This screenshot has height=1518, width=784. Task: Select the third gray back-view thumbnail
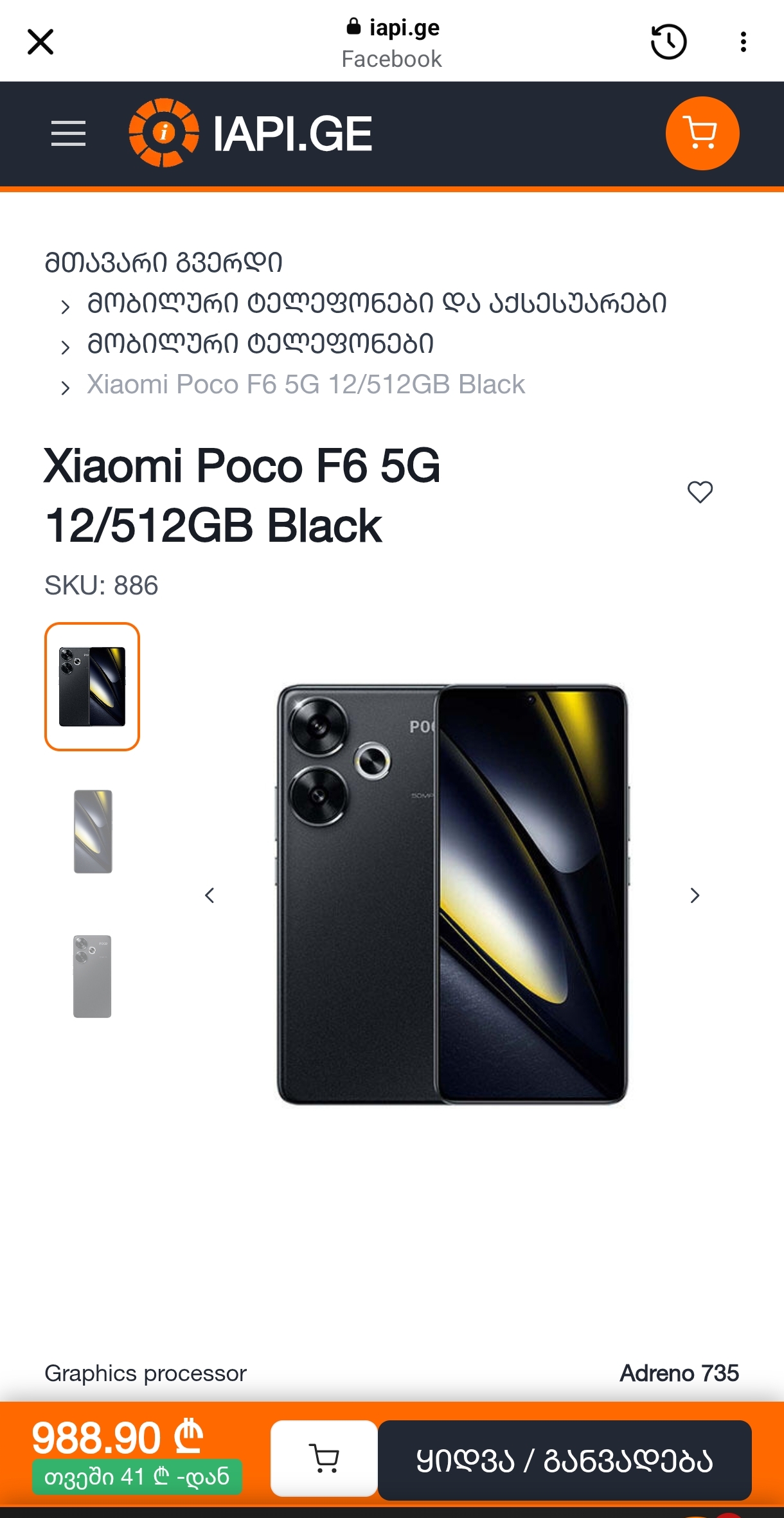[93, 976]
